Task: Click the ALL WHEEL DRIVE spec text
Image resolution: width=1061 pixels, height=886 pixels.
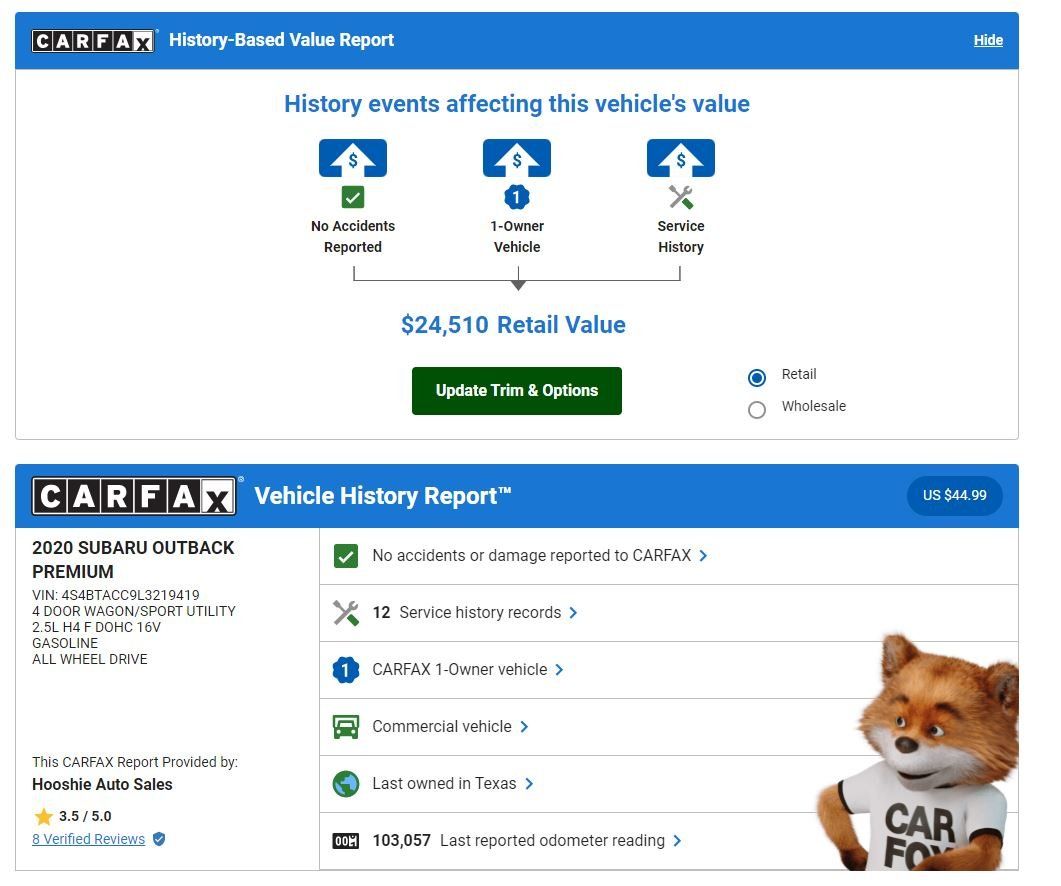Action: point(90,659)
